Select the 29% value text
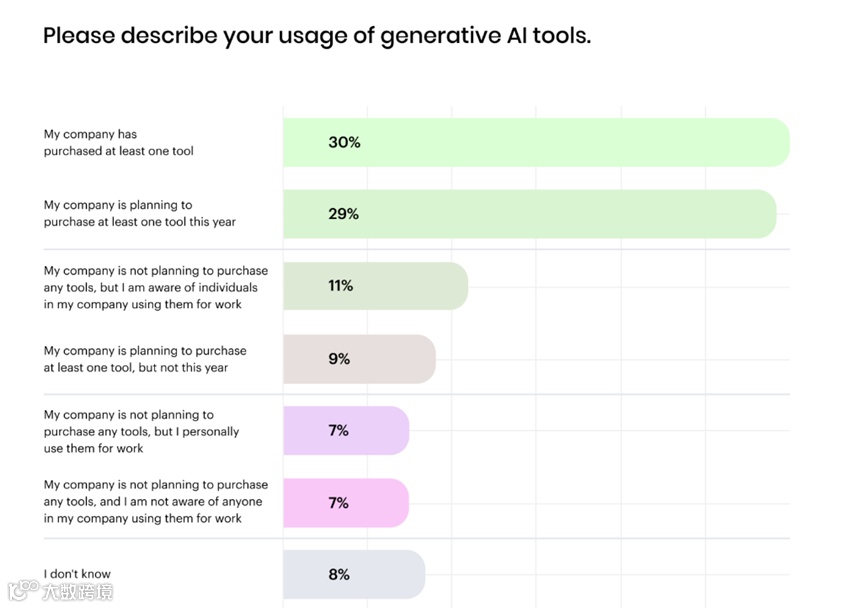 coord(343,214)
